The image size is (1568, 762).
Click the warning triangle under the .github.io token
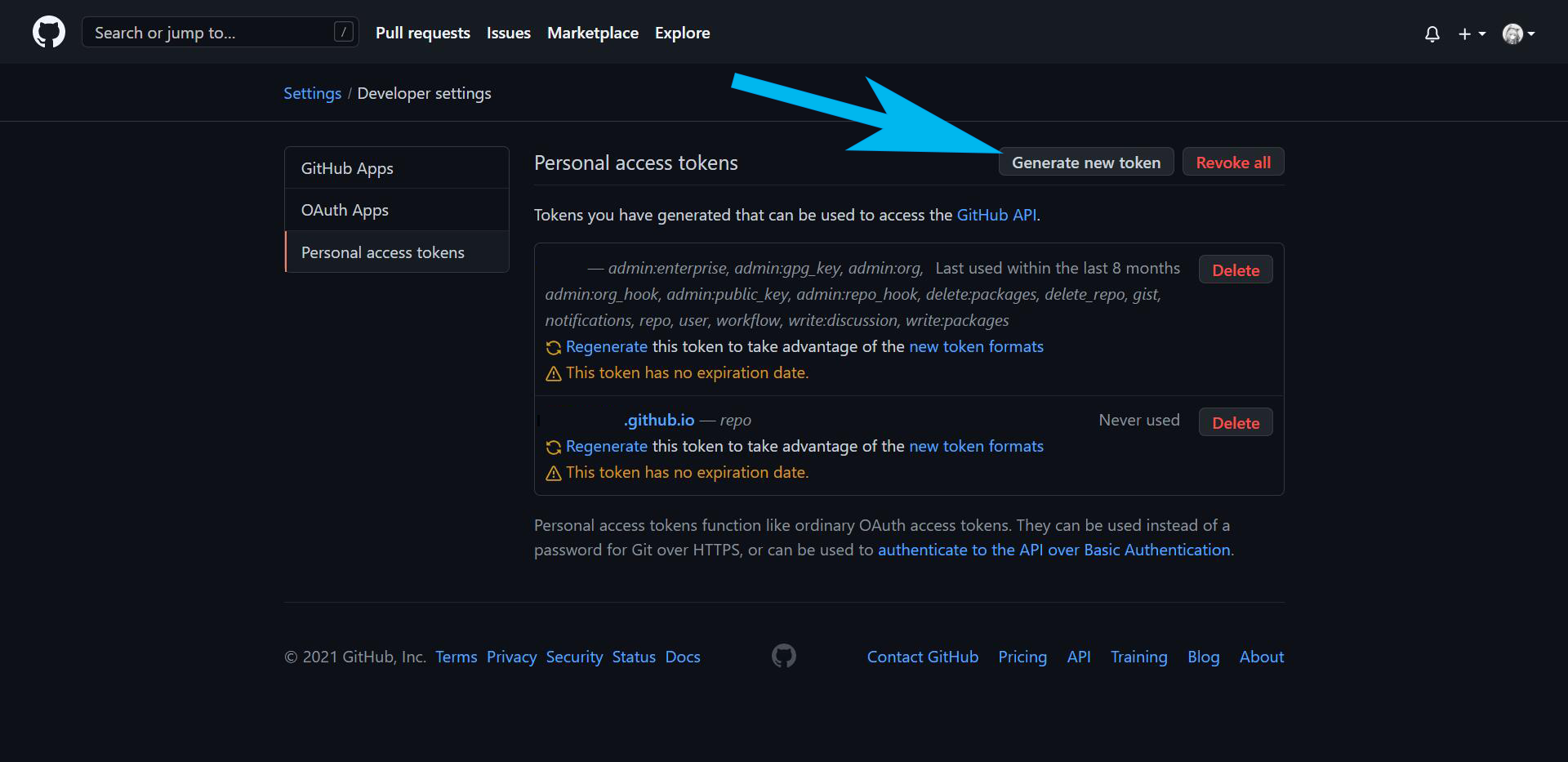(x=554, y=473)
